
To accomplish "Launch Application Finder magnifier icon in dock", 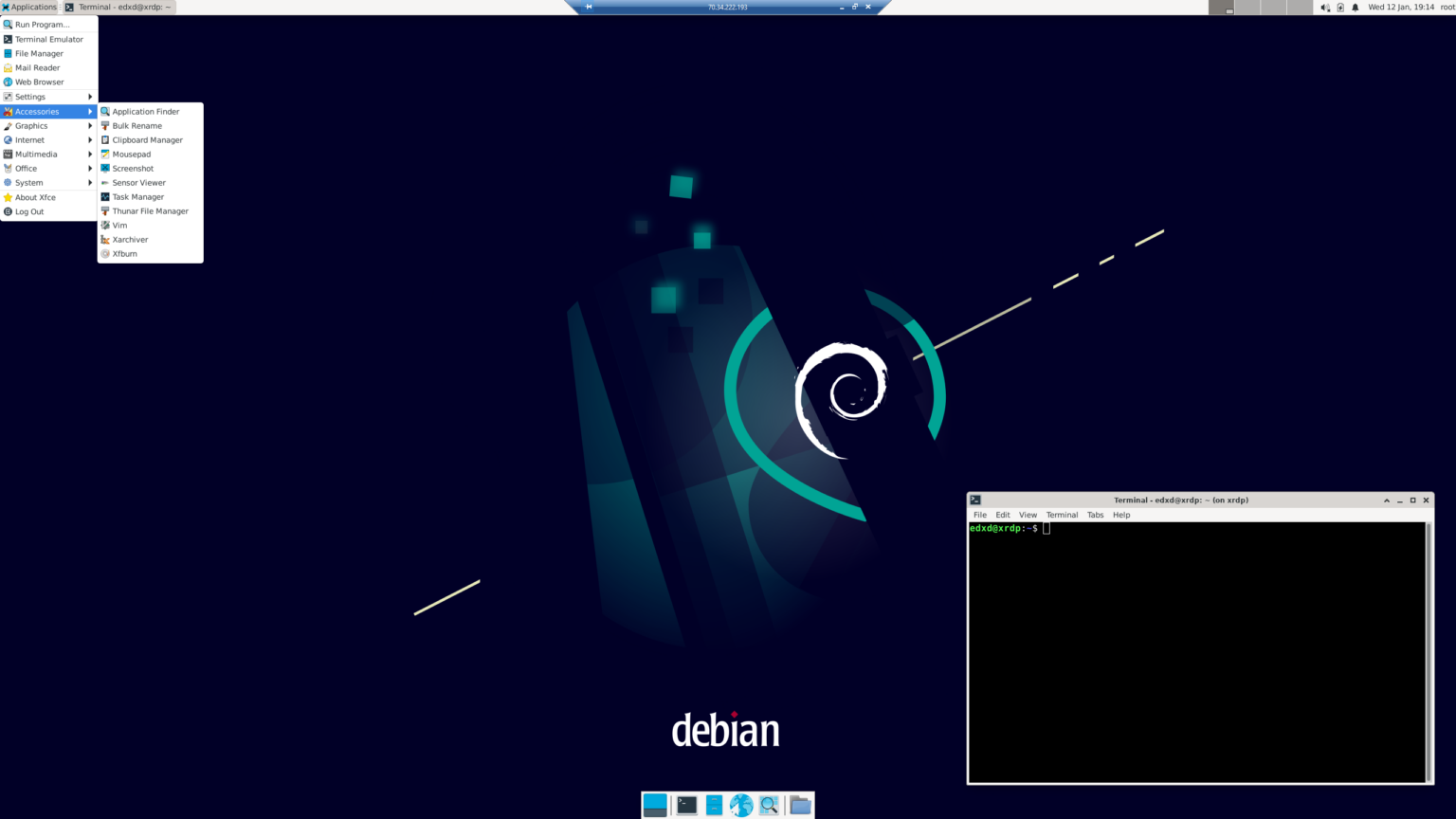I will pos(769,805).
